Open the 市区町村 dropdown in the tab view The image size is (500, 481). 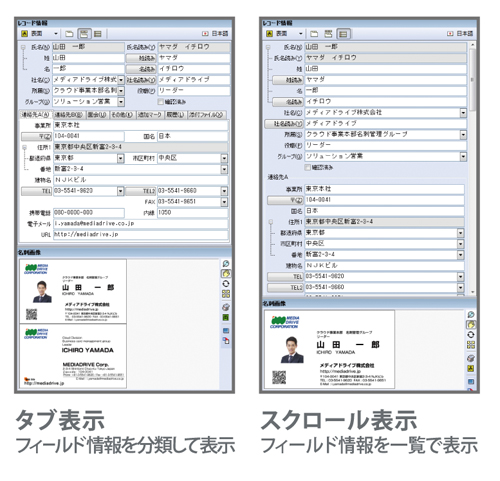pyautogui.click(x=224, y=158)
